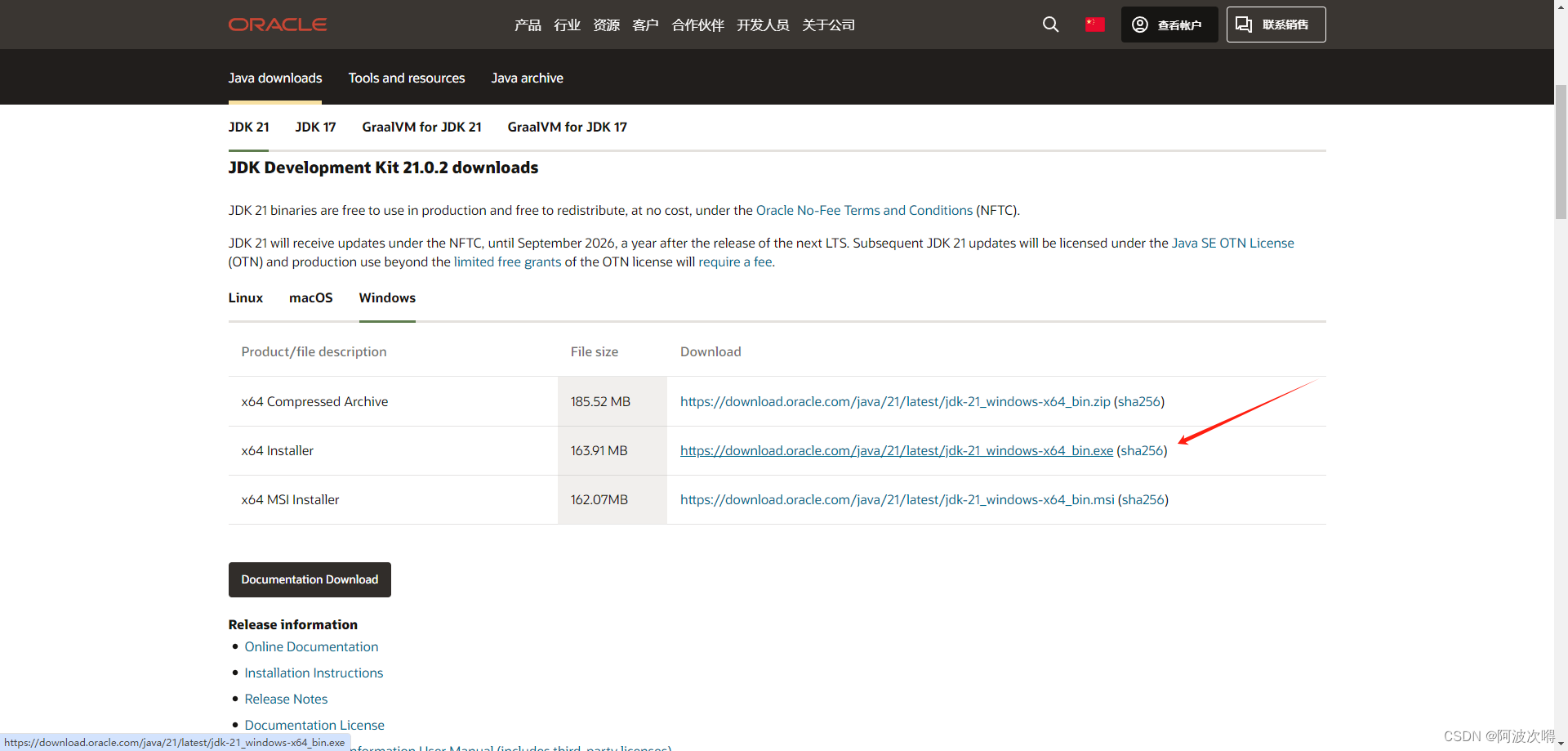This screenshot has height=751, width=1568.
Task: Open the Java SE OTN License link
Action: point(1232,243)
